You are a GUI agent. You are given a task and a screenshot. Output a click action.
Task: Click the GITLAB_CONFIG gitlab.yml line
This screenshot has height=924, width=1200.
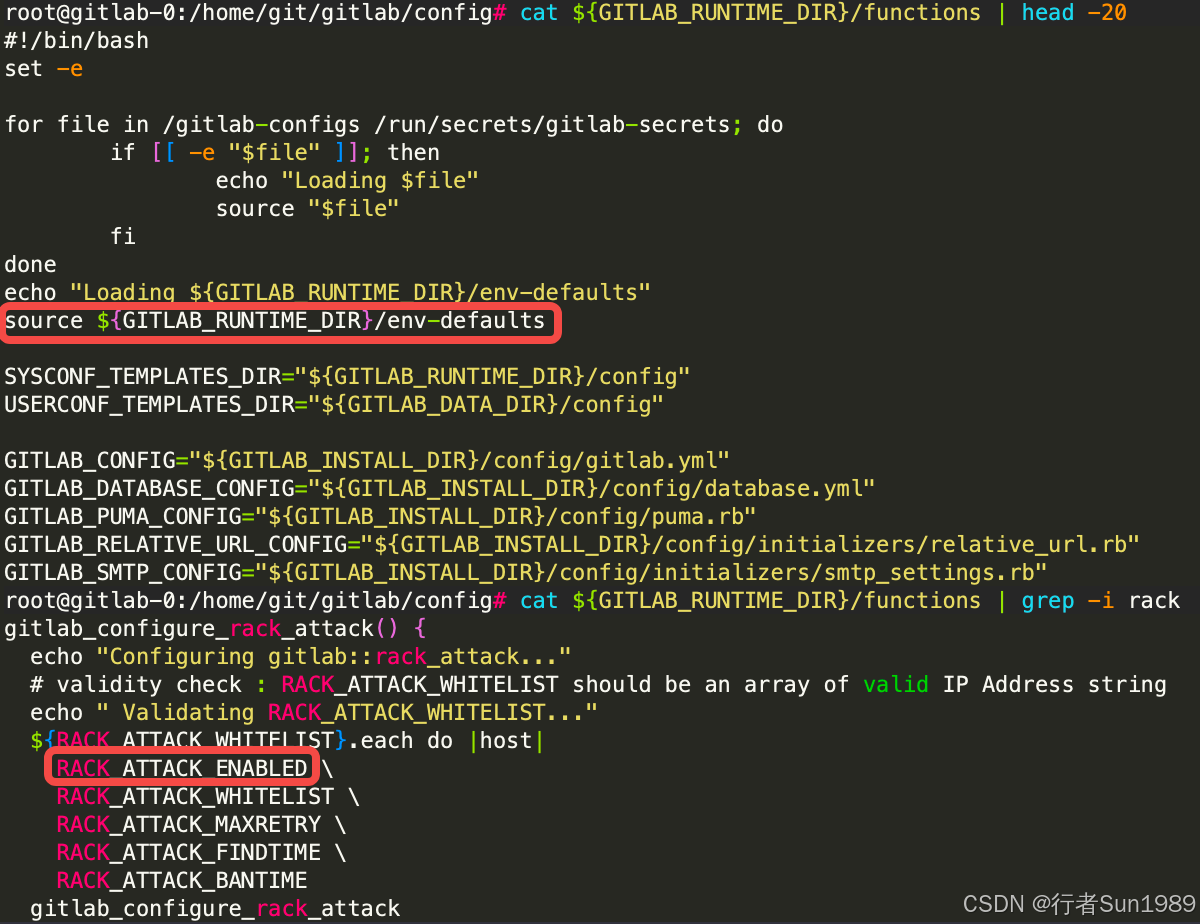tap(367, 461)
